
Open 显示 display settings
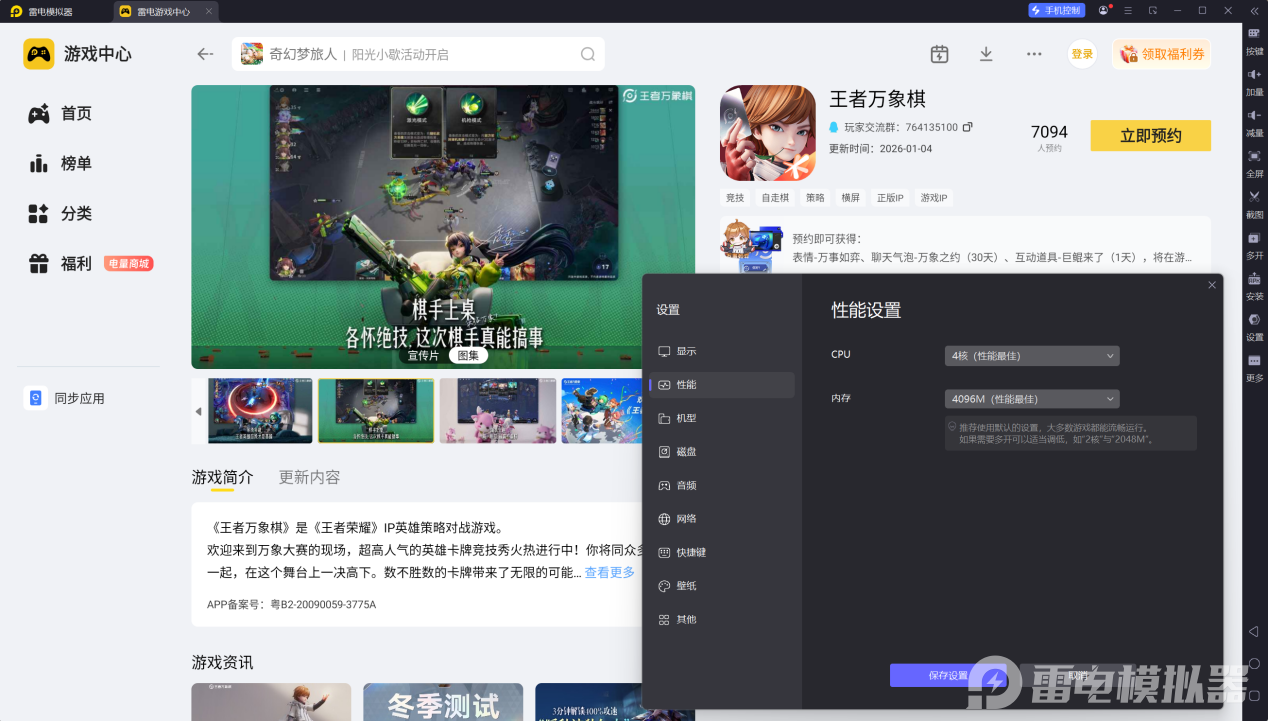[x=722, y=351]
